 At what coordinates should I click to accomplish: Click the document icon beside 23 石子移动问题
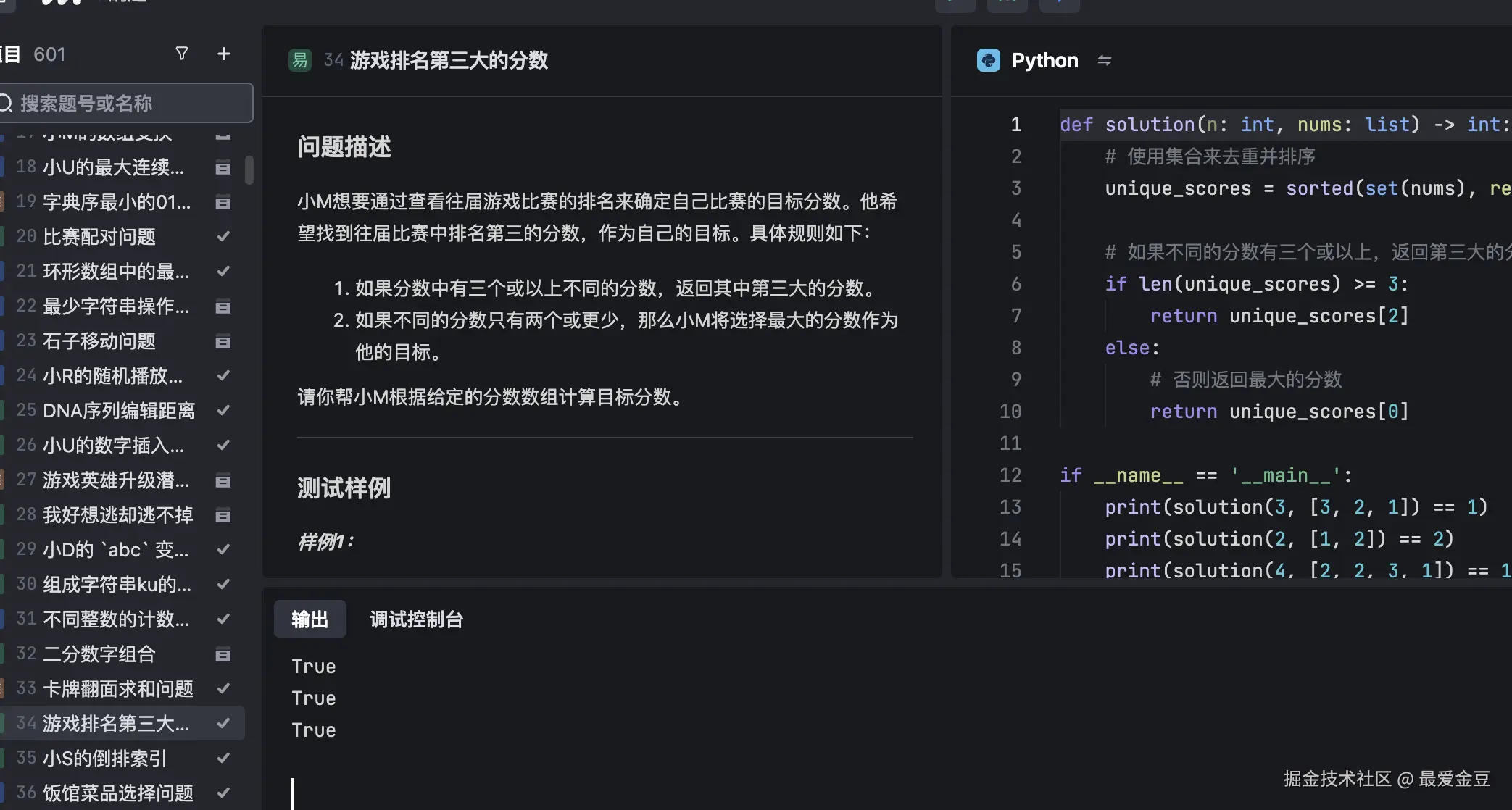[x=223, y=341]
